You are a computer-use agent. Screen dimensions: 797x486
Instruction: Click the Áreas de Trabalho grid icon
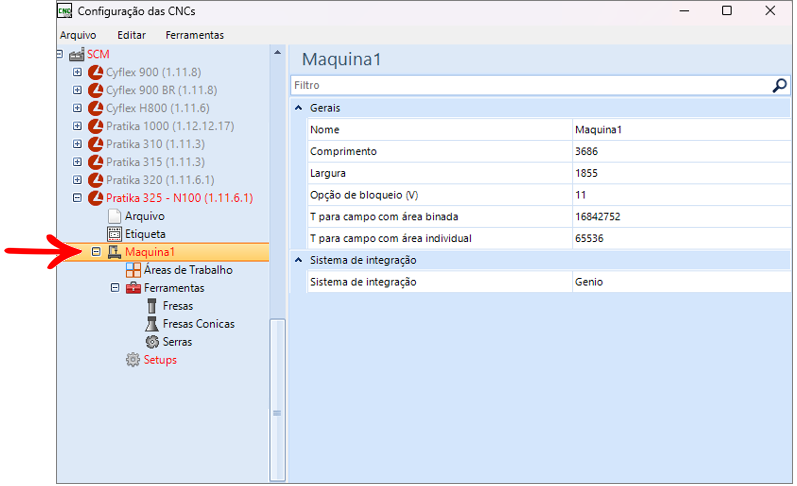[133, 270]
